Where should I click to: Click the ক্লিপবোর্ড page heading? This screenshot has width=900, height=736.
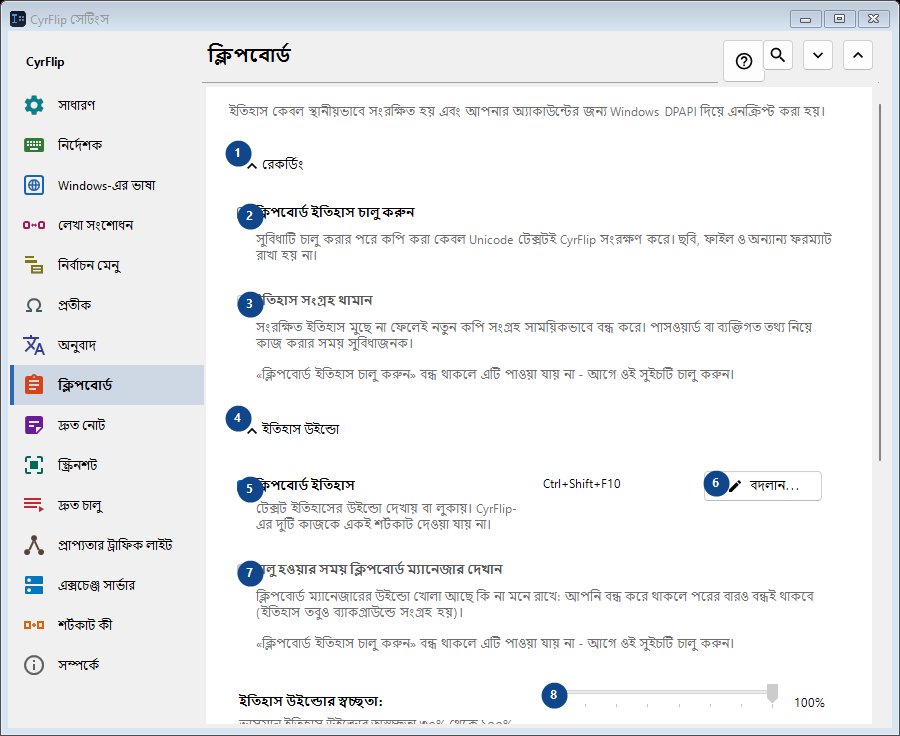click(249, 55)
